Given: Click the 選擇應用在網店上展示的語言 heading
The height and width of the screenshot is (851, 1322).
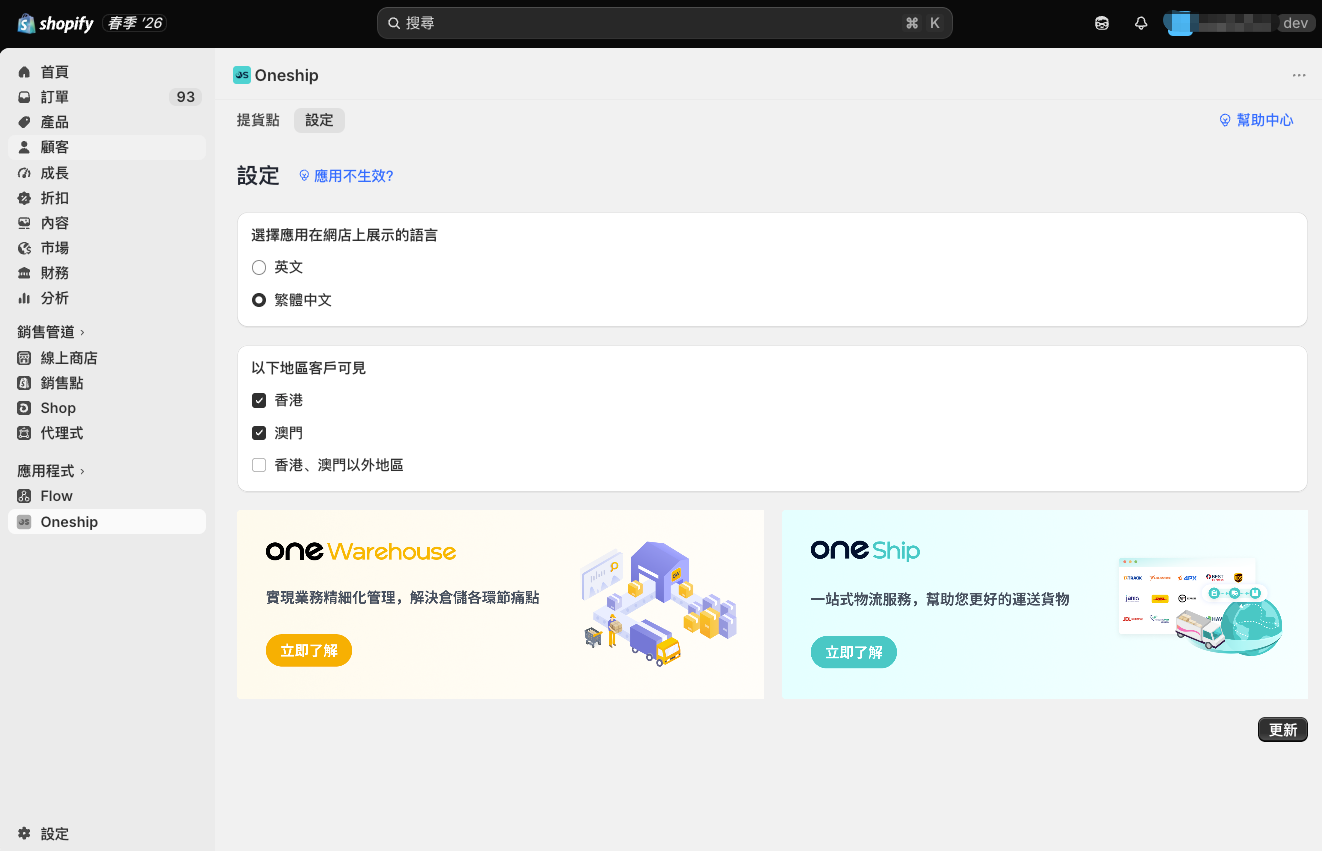Looking at the screenshot, I should (344, 235).
